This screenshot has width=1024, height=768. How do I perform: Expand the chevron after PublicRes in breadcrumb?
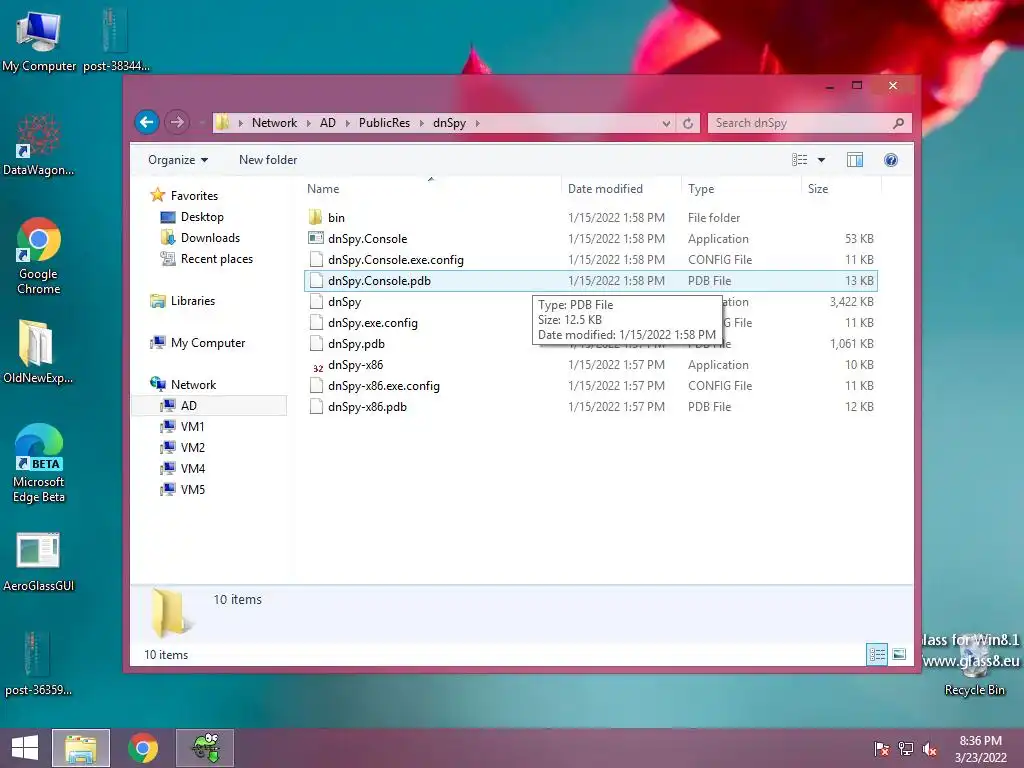pos(421,123)
